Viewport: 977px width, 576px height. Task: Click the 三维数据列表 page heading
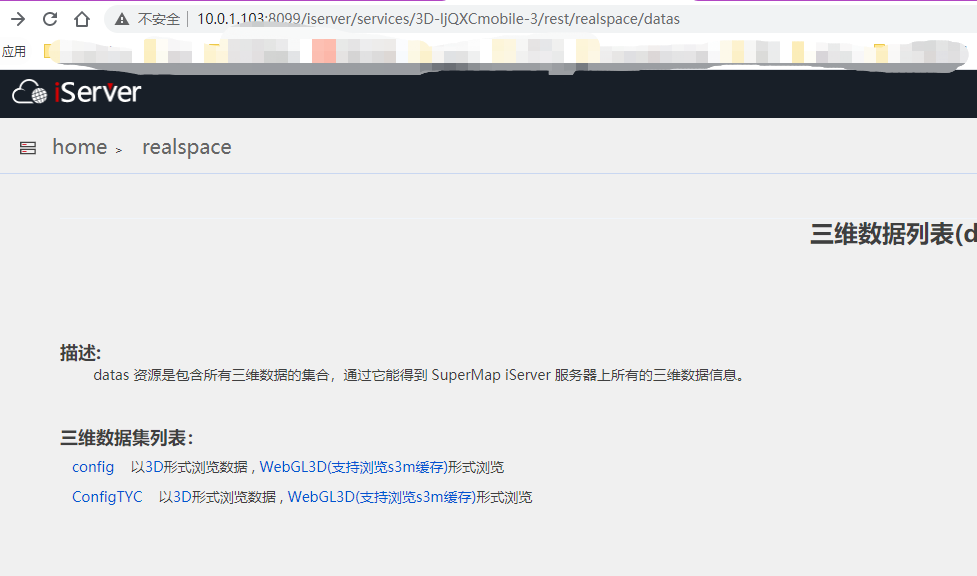(x=894, y=234)
